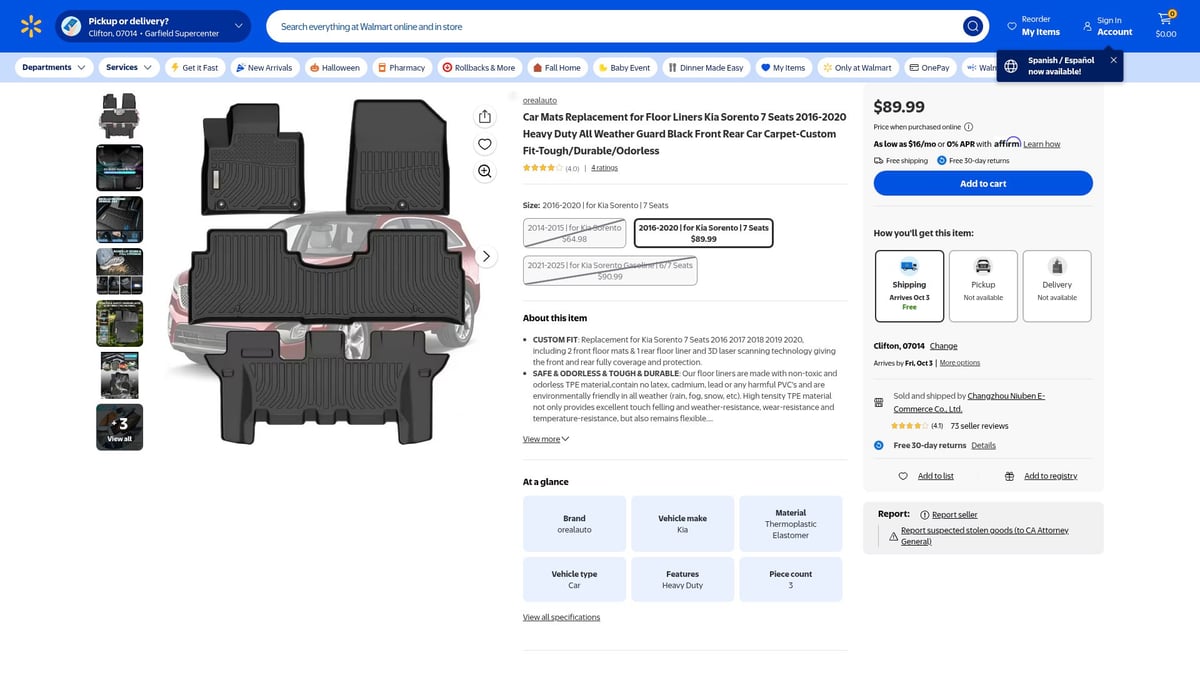Viewport: 1200px width, 675px height.
Task: Open Rollbacks & More
Action: pyautogui.click(x=479, y=68)
